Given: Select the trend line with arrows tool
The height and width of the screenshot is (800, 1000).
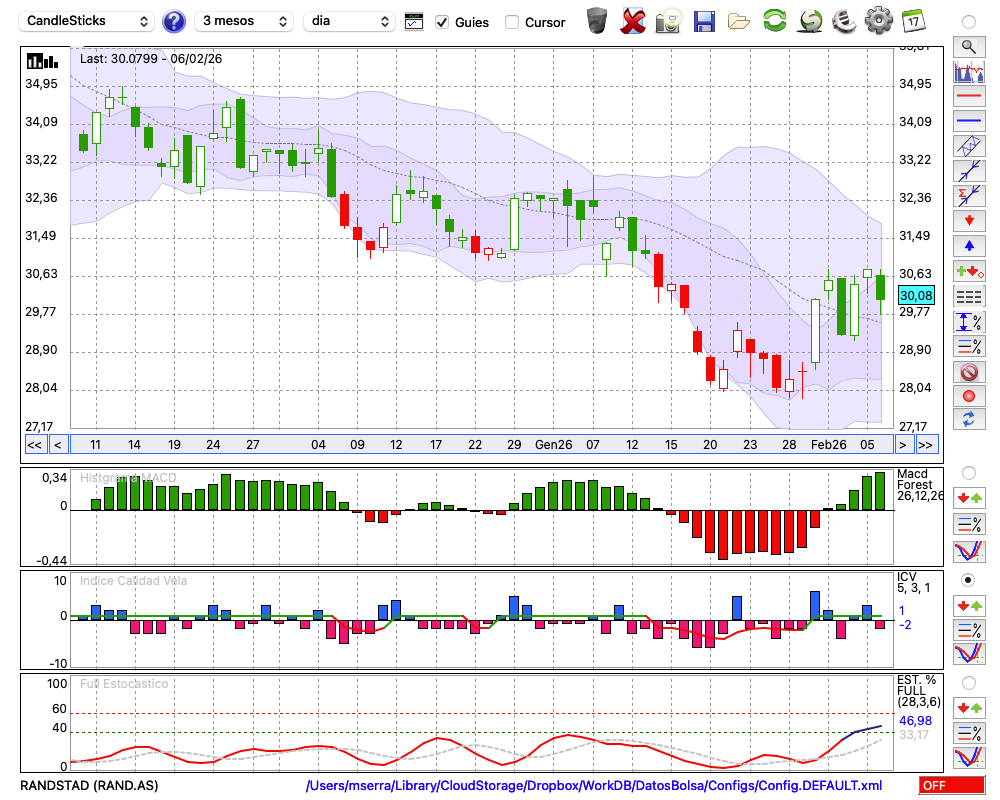Looking at the screenshot, I should click(x=969, y=171).
